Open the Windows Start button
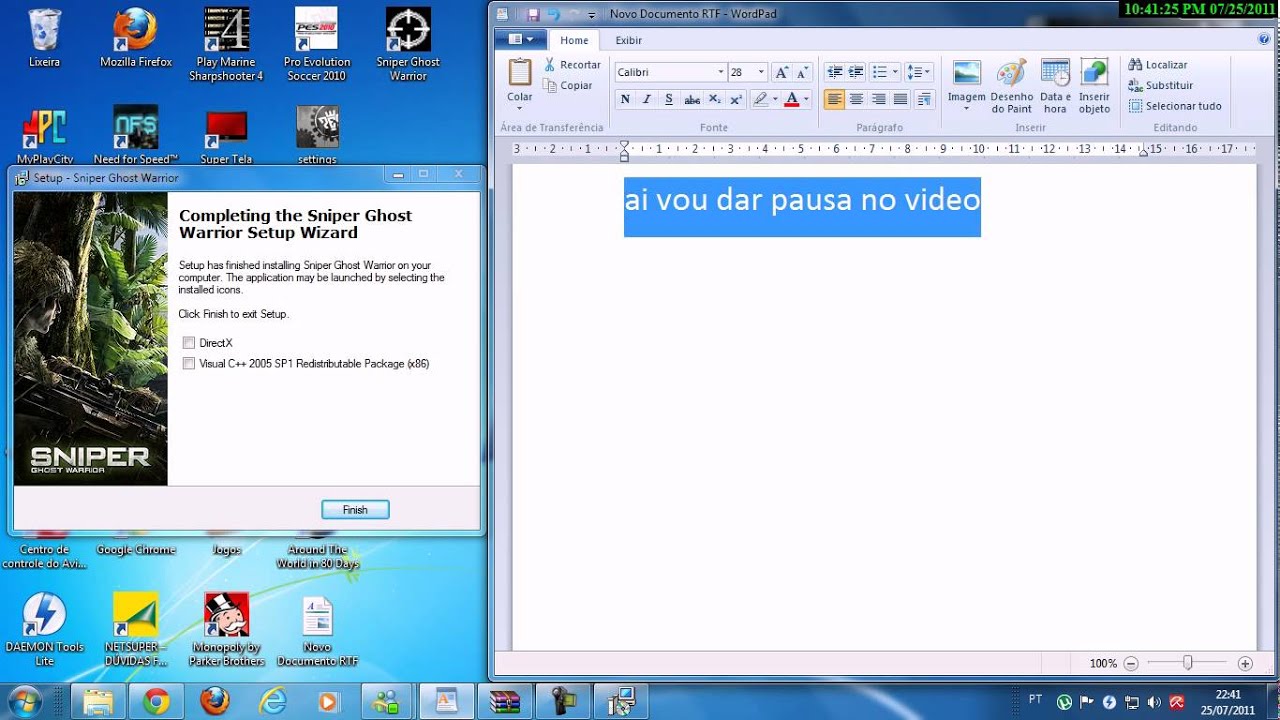1280x720 pixels. coord(23,701)
